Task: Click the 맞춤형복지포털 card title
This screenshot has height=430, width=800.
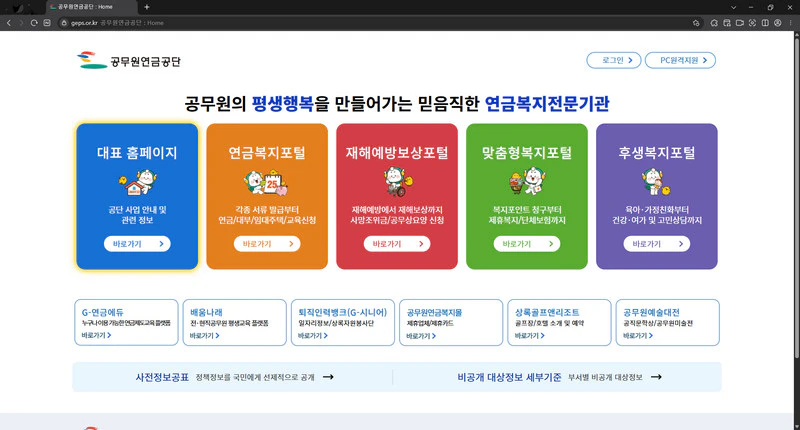Action: point(527,153)
